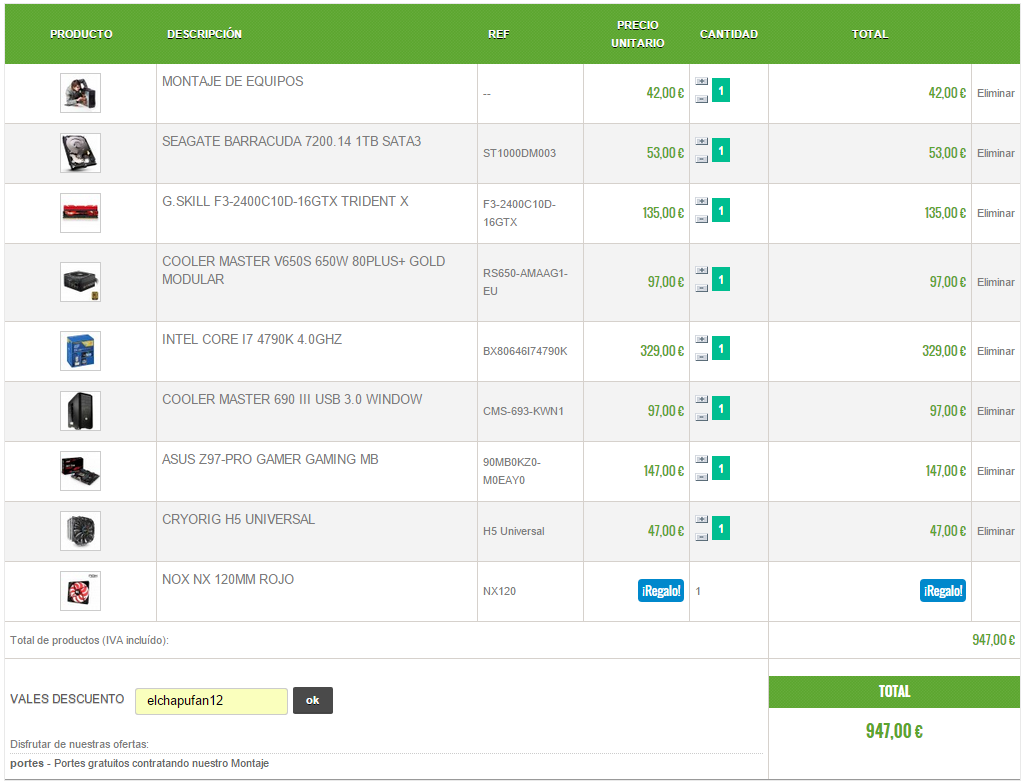The image size is (1025, 783).
Task: Decrease quantity for COOLER MASTER 690 III
Action: (701, 418)
